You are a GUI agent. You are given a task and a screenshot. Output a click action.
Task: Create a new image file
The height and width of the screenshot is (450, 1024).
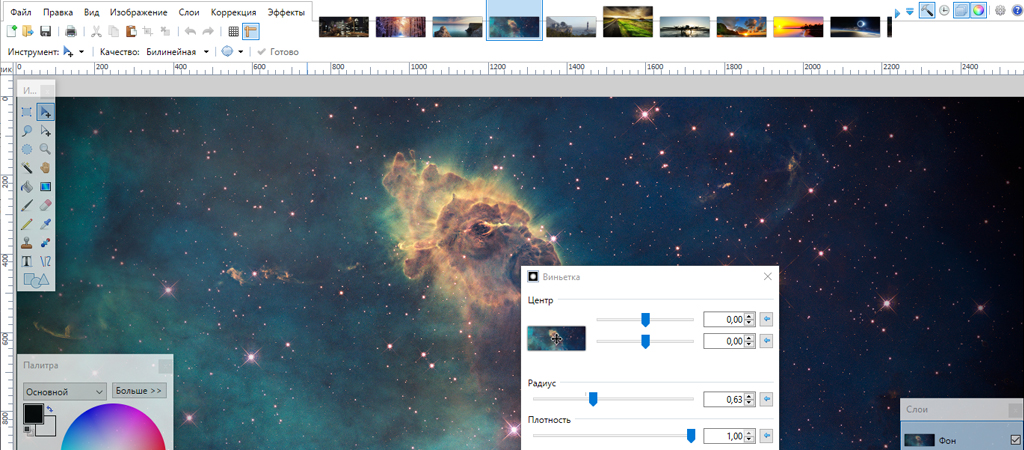click(11, 31)
